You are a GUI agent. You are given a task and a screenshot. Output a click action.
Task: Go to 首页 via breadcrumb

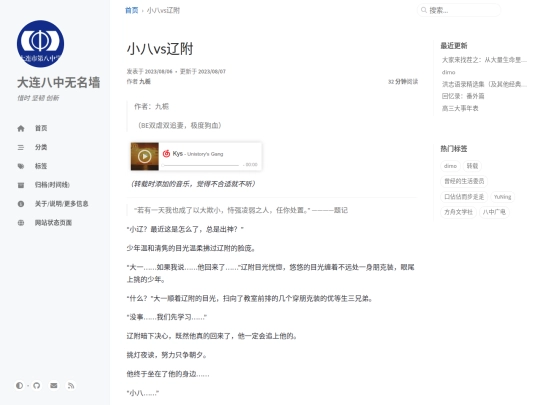tap(132, 10)
